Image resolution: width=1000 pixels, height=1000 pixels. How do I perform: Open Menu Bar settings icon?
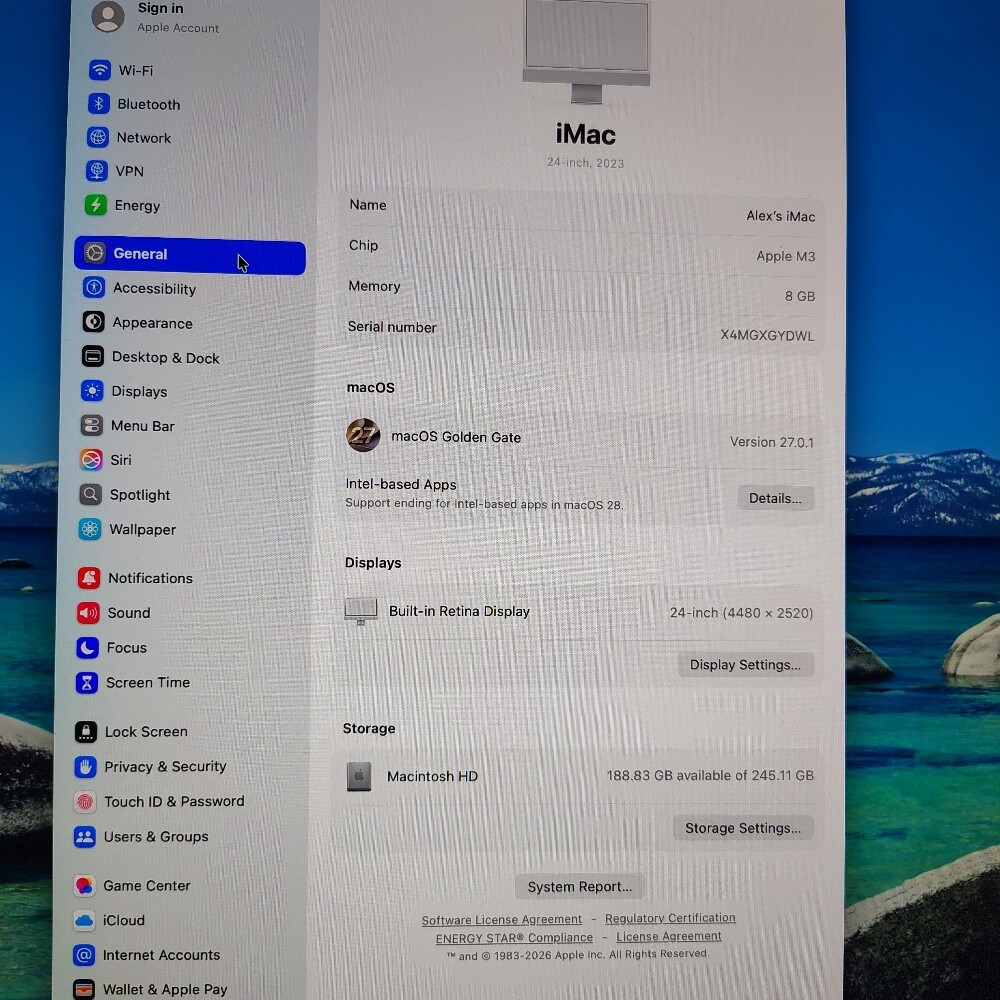91,425
